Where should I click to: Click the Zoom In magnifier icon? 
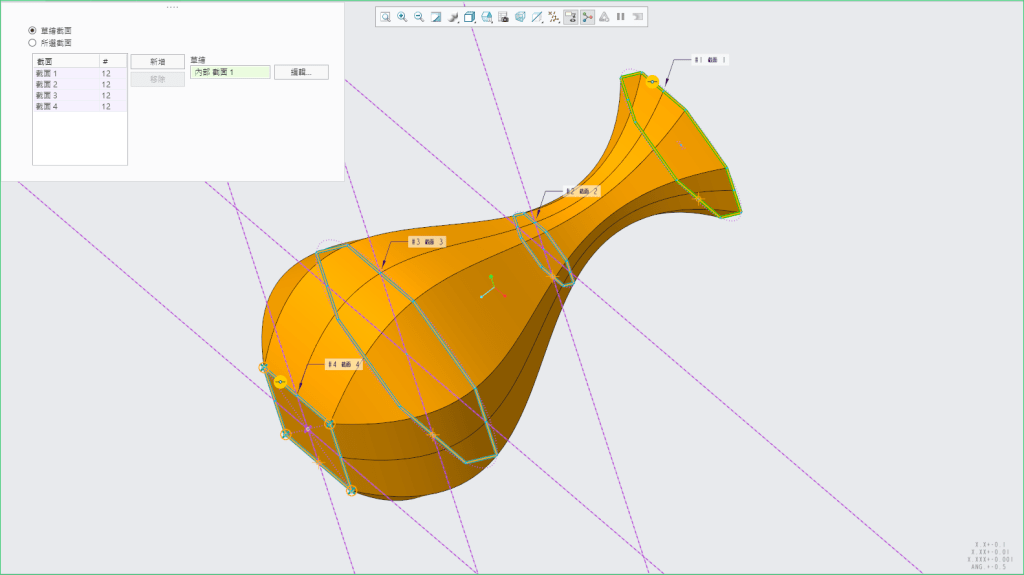tap(402, 17)
